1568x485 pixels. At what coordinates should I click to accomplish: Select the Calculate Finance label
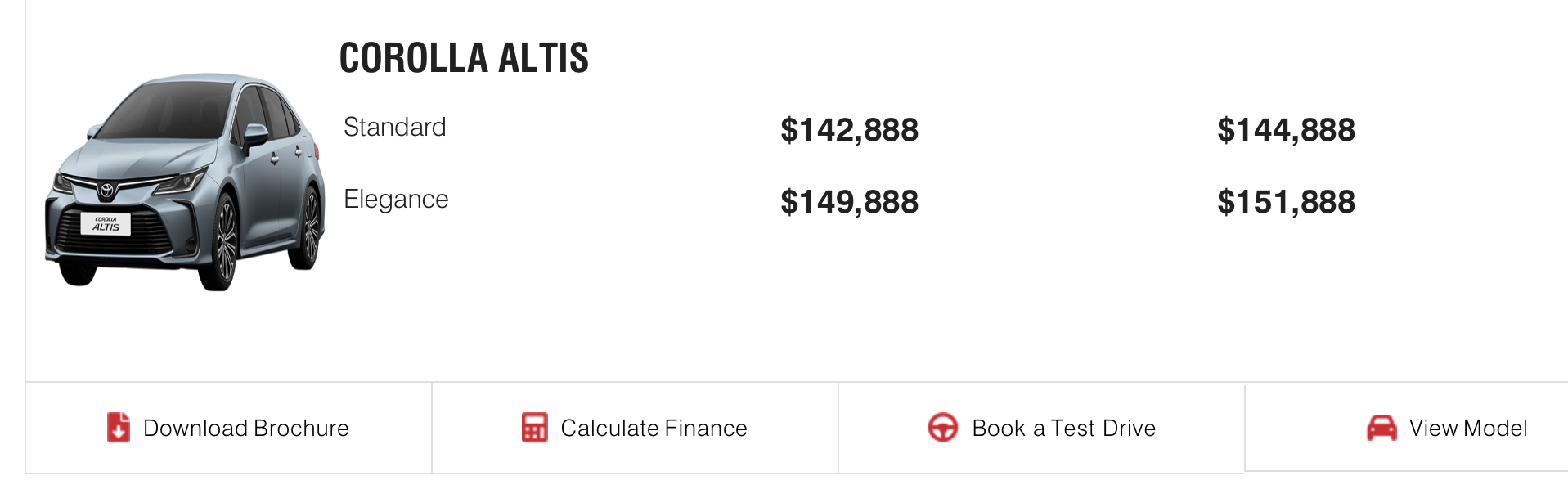(654, 428)
